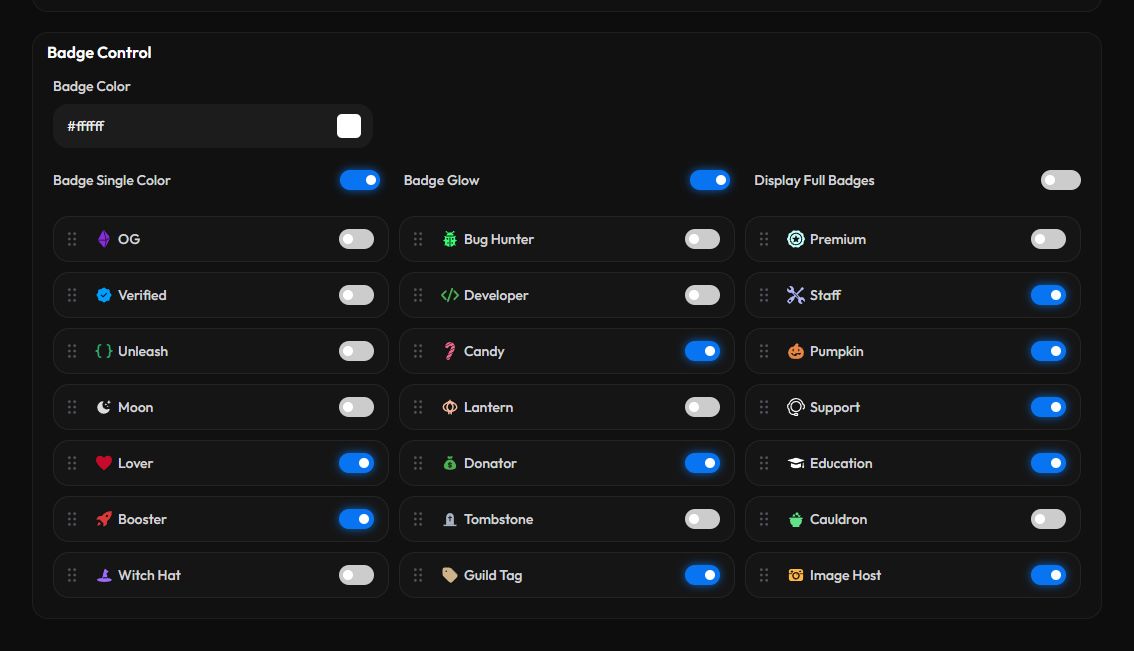Click the Witch Hat label text
This screenshot has height=651, width=1134.
(149, 575)
